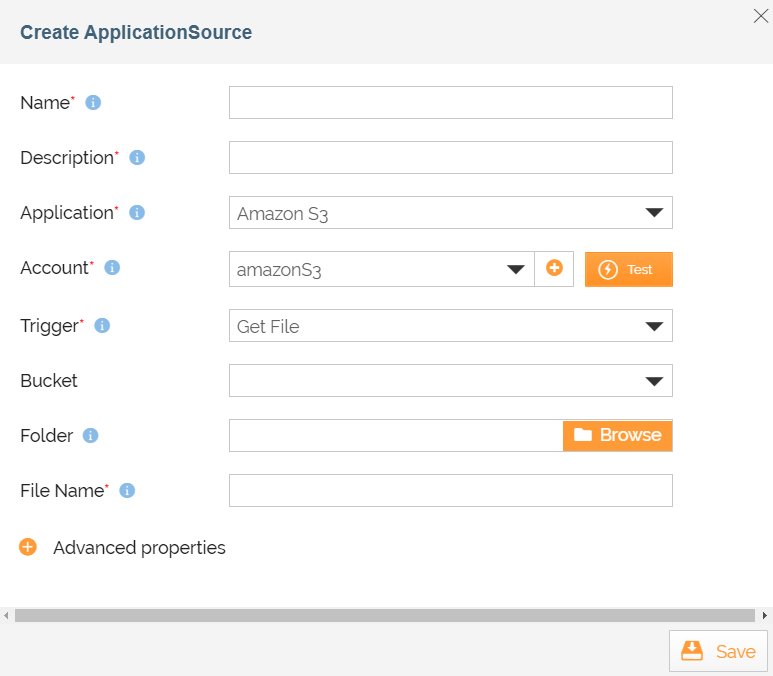Open the Application dropdown showing Amazon S3
The image size is (773, 676).
point(450,213)
